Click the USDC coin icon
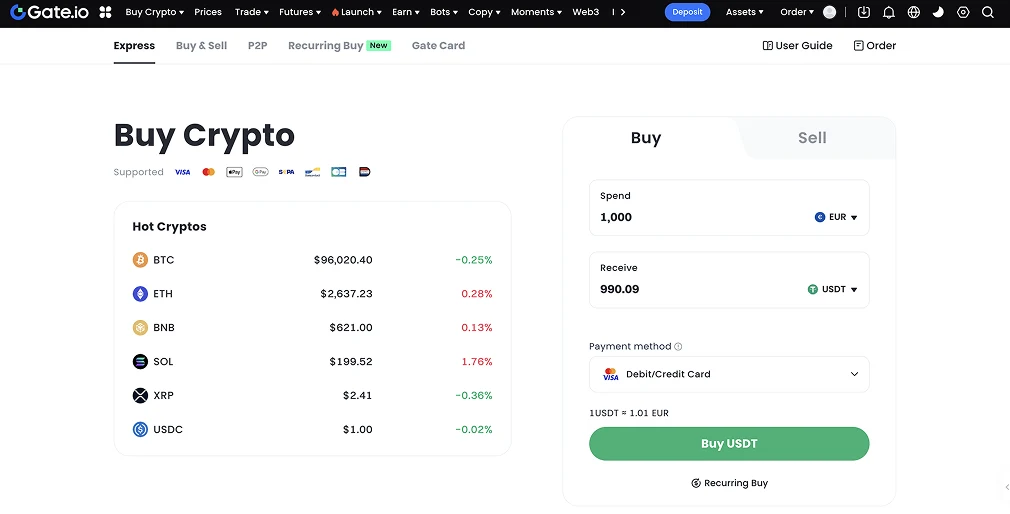This screenshot has width=1010, height=514. pos(140,429)
